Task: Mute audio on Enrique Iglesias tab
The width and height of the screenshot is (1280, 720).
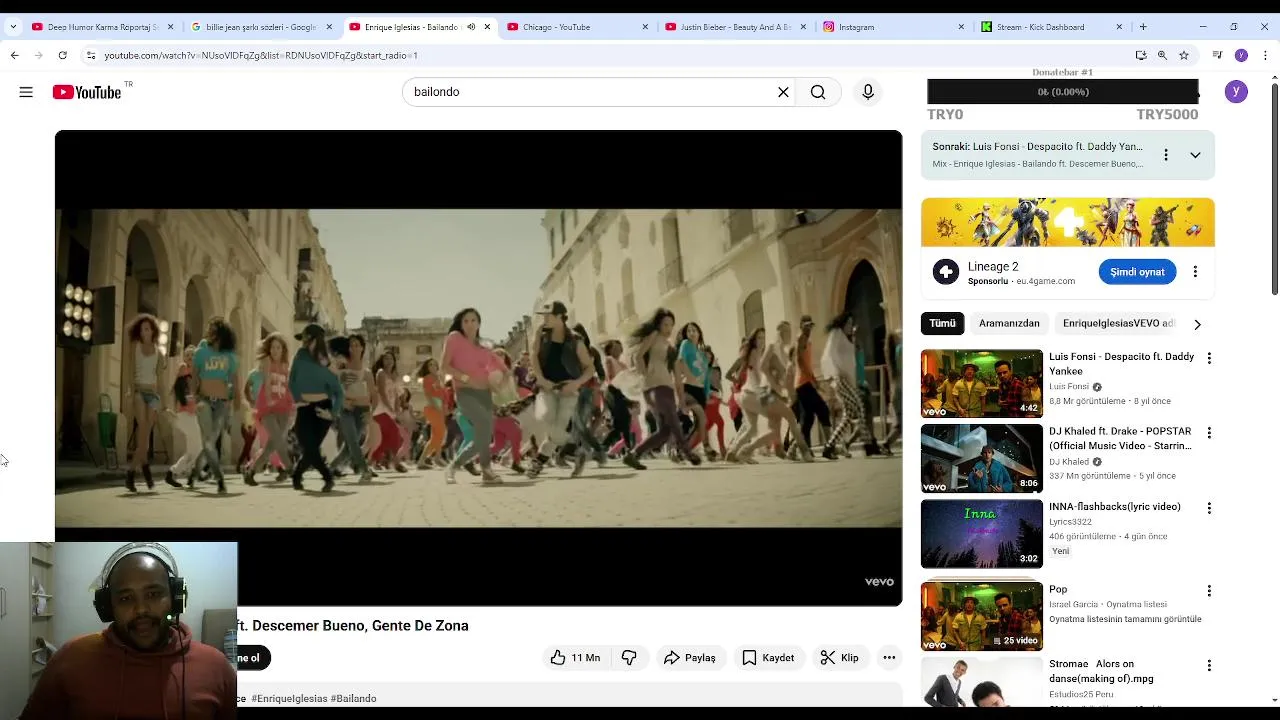Action: pos(471,27)
